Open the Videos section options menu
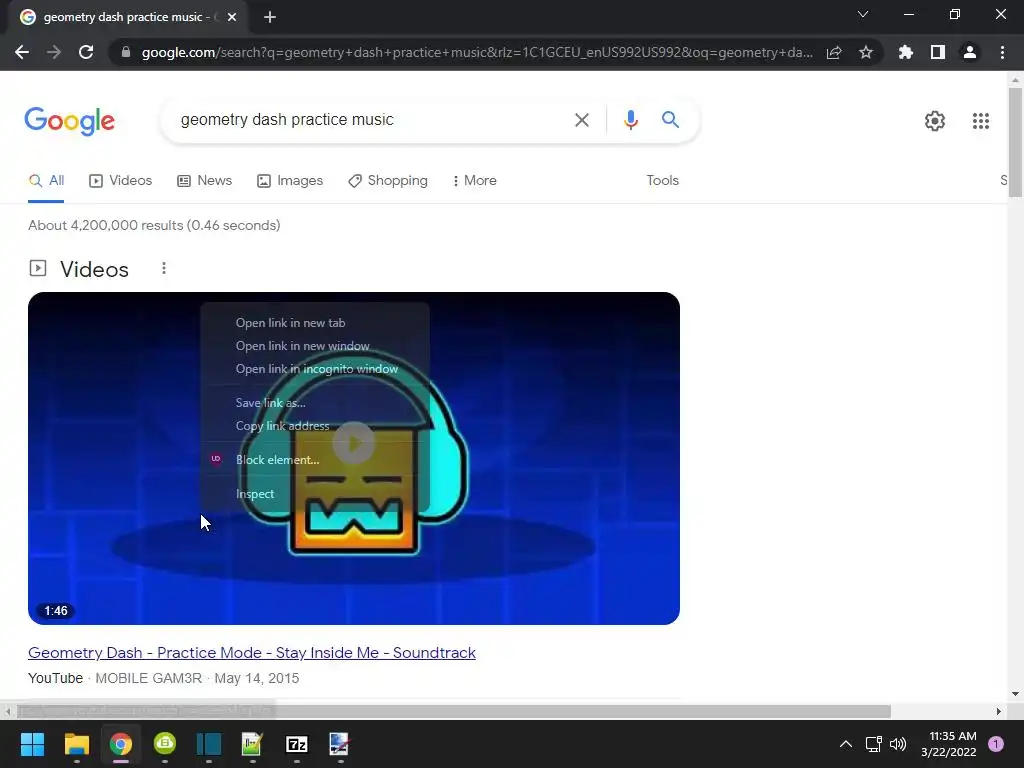This screenshot has height=768, width=1024. (x=164, y=268)
